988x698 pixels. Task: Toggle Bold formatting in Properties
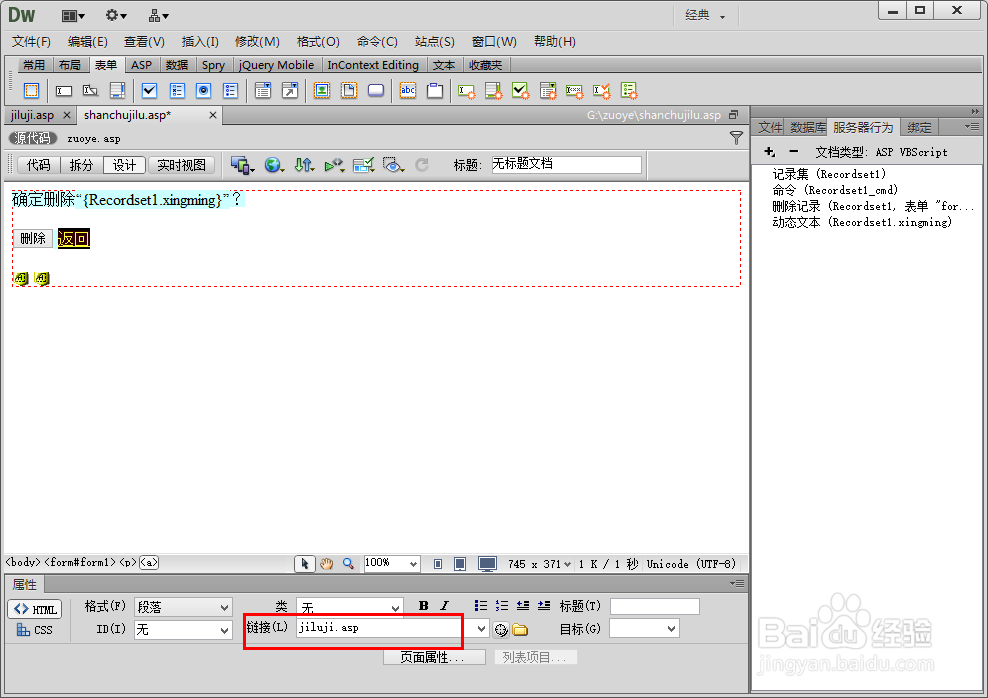[423, 606]
